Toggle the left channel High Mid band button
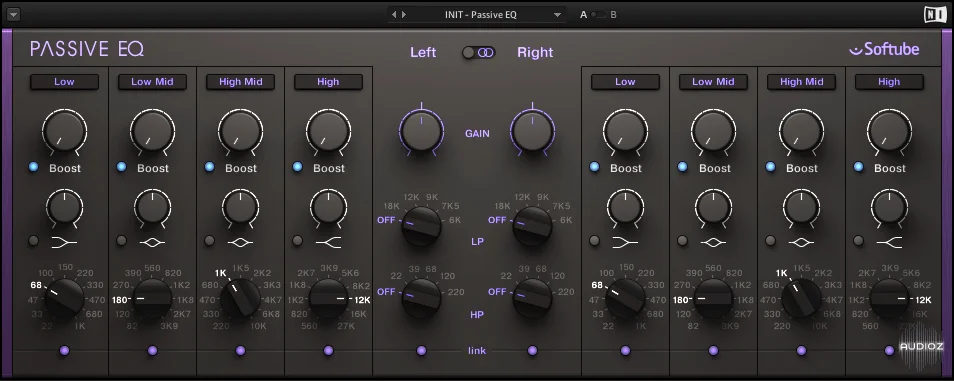The height and width of the screenshot is (381, 954). (240, 82)
